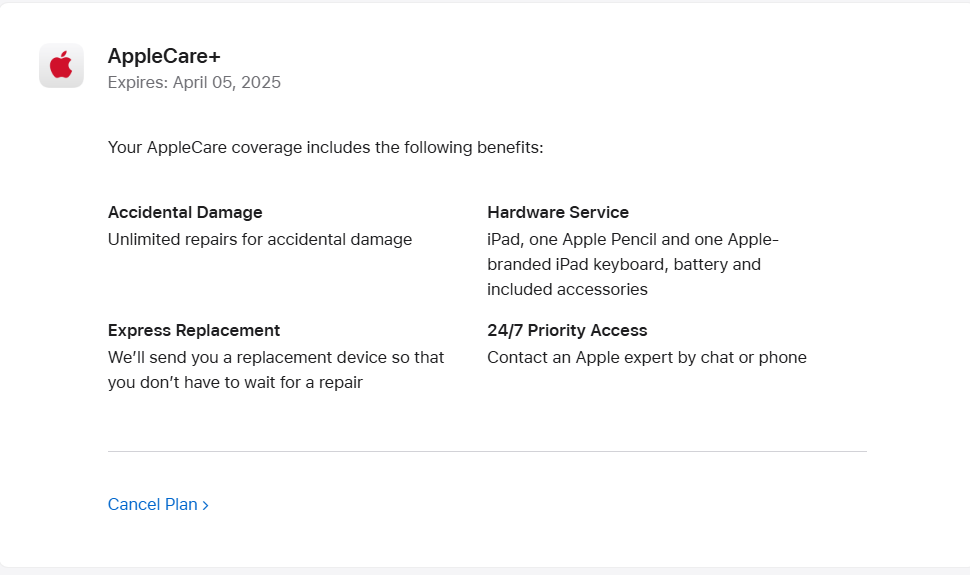Click "Unlimited repairs for accidental damage" text
The width and height of the screenshot is (970, 575).
click(260, 239)
